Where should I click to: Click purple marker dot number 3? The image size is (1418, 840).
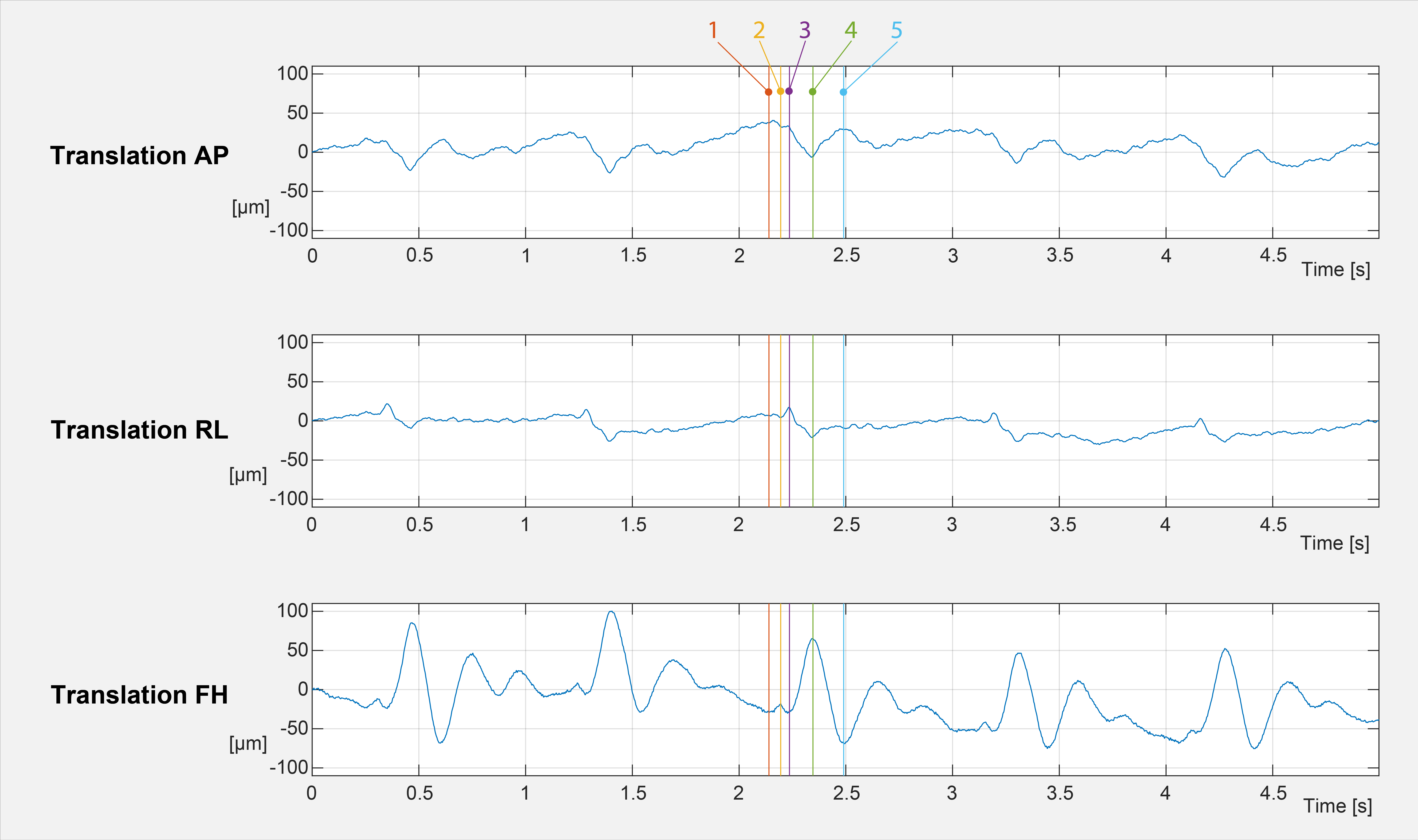click(789, 91)
